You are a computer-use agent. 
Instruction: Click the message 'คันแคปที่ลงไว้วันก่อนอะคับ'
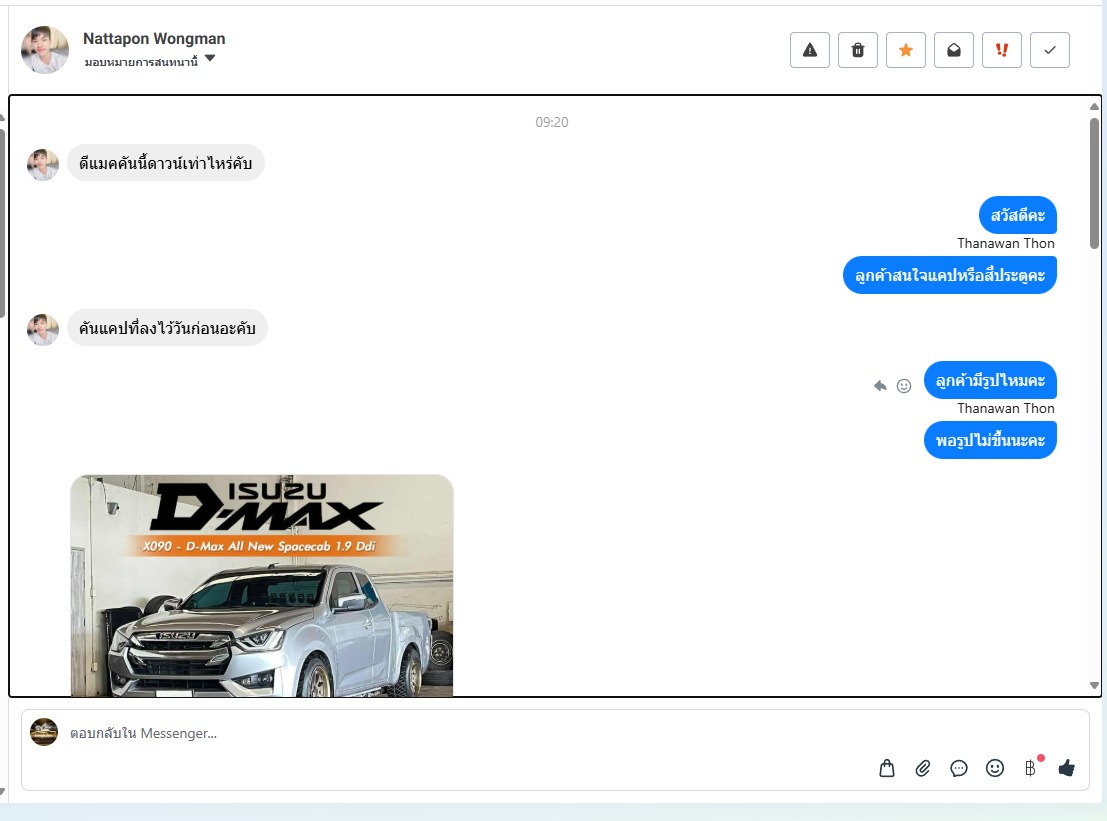tap(167, 328)
